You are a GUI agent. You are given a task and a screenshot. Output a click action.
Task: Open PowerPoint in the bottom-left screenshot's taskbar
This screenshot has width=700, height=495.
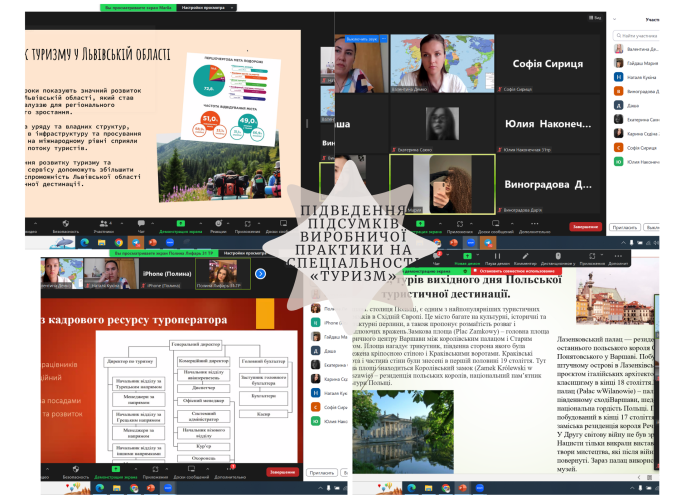pos(151,488)
